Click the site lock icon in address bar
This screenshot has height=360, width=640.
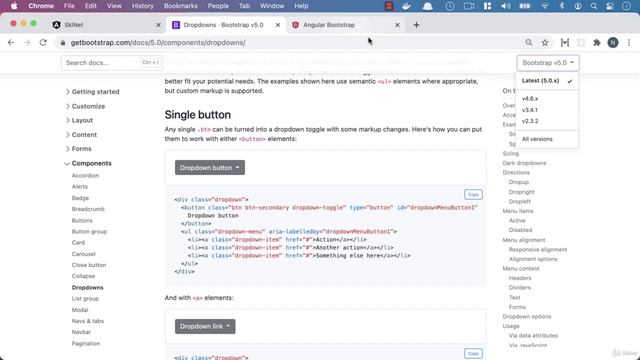coord(62,42)
